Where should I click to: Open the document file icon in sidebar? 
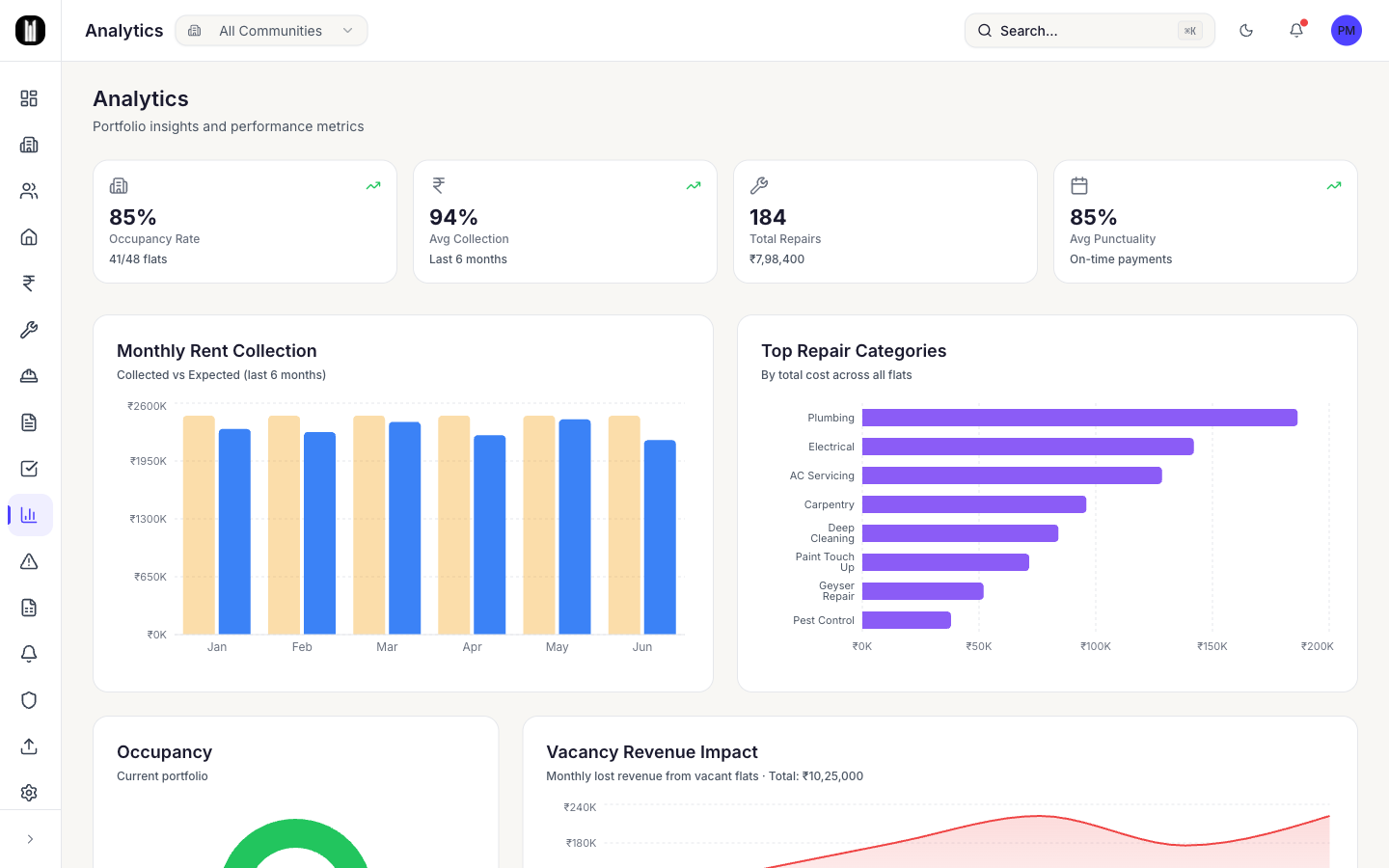click(29, 422)
